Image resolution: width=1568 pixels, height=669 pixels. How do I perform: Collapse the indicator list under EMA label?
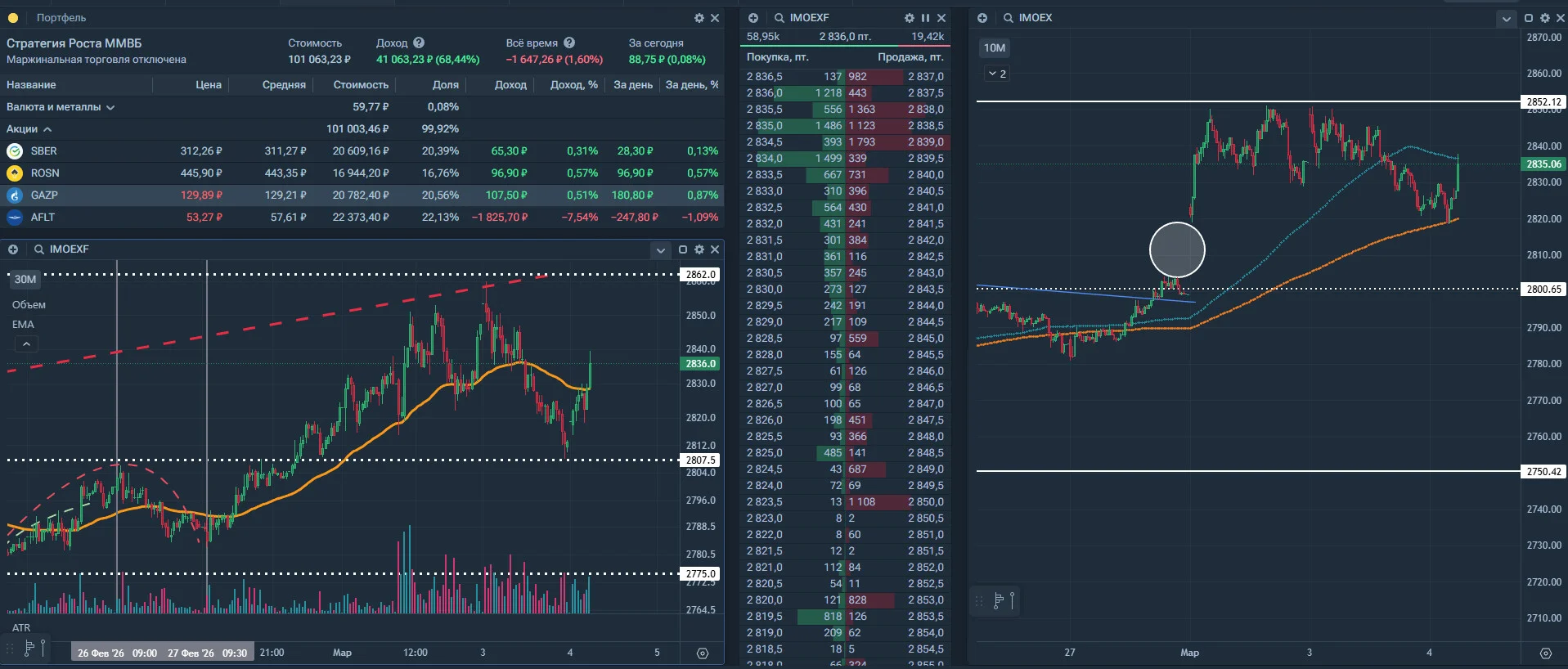point(26,344)
